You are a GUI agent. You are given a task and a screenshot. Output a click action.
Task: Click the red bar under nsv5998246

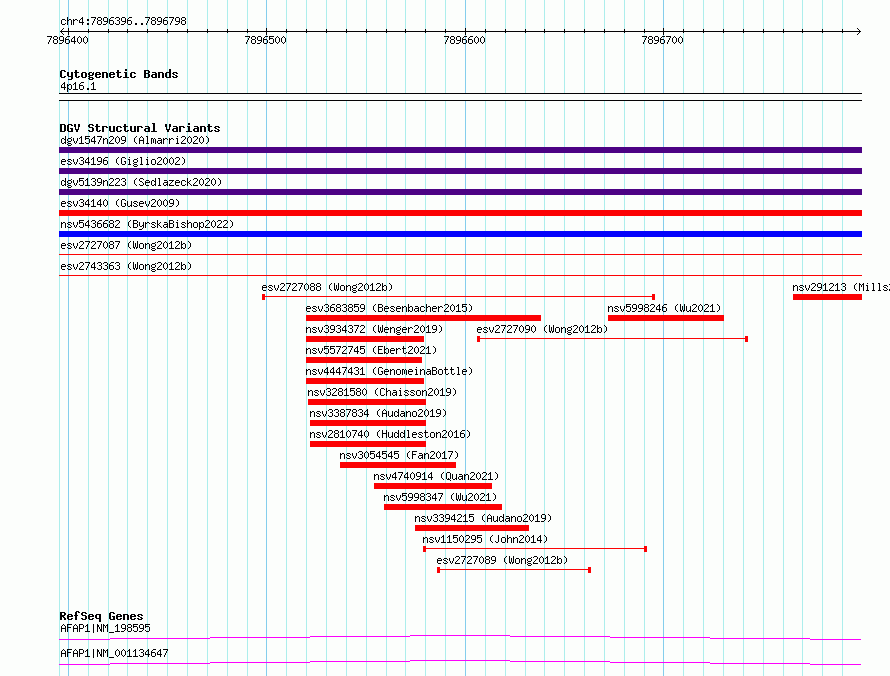pos(666,318)
